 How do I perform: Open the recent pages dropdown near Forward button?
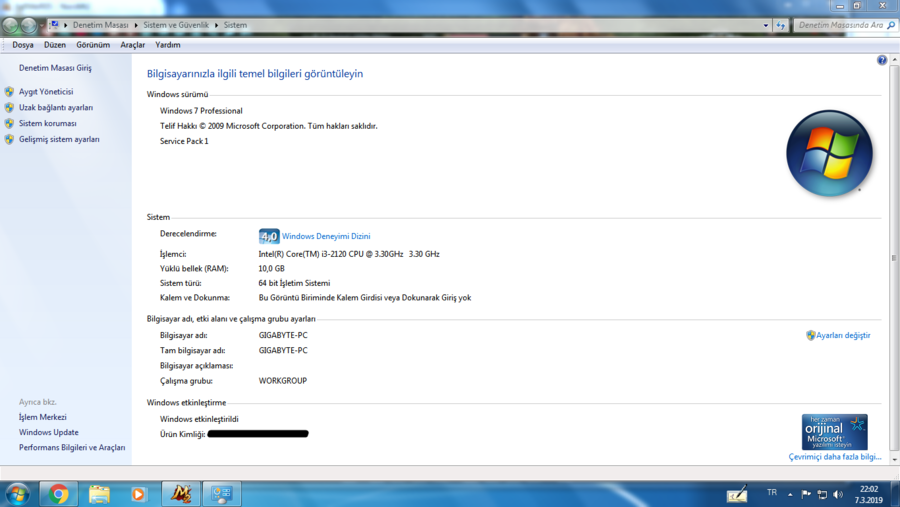click(41, 26)
